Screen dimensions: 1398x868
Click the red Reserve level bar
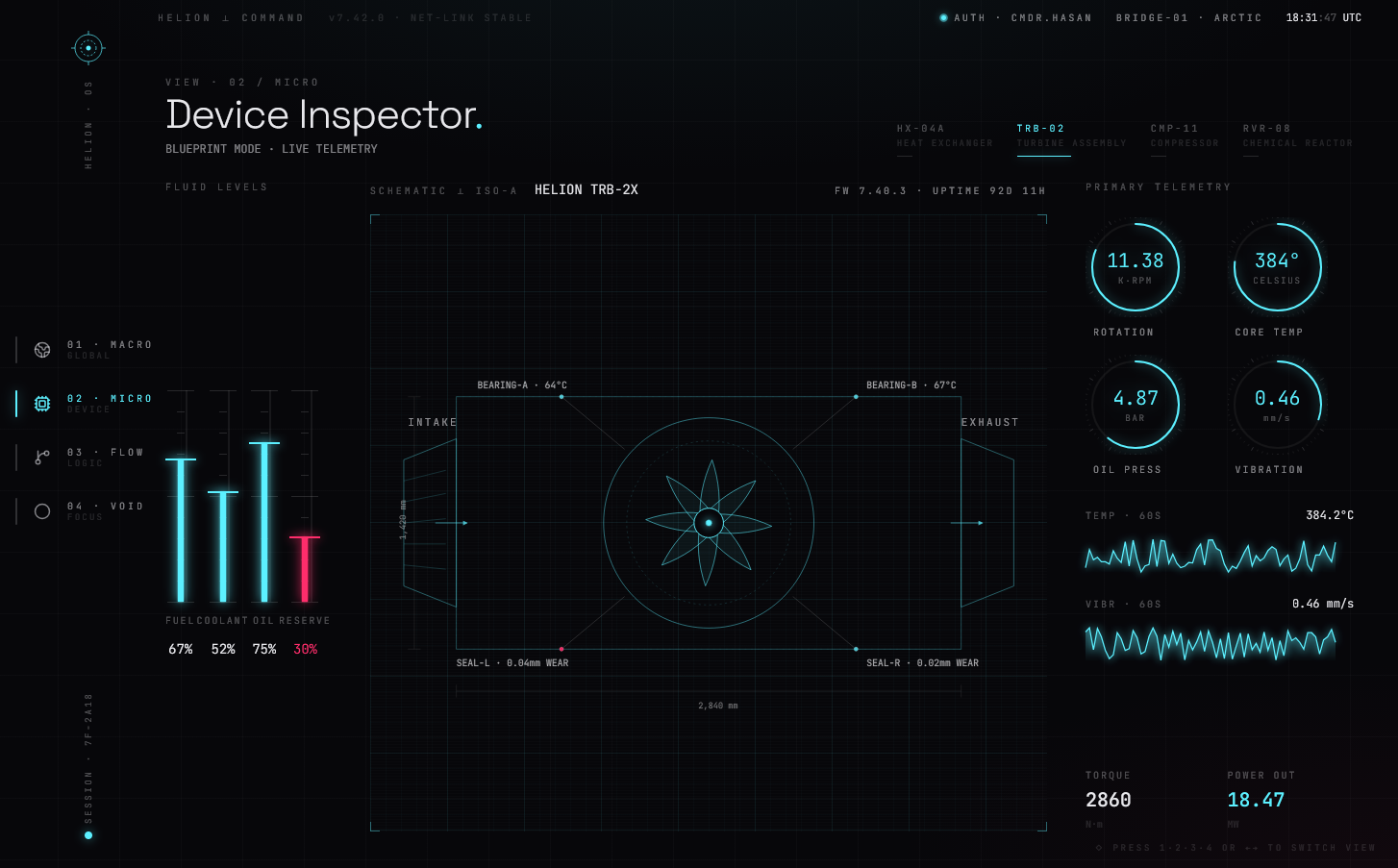pyautogui.click(x=305, y=570)
